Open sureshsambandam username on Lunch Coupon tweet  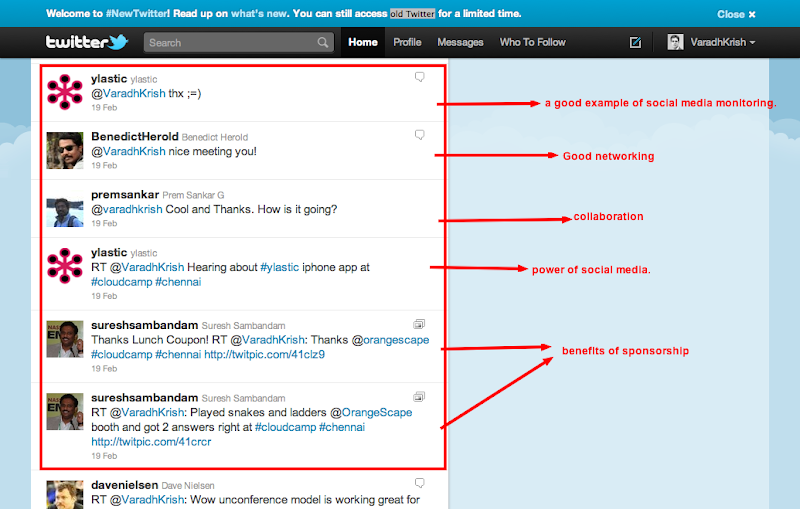[x=144, y=325]
